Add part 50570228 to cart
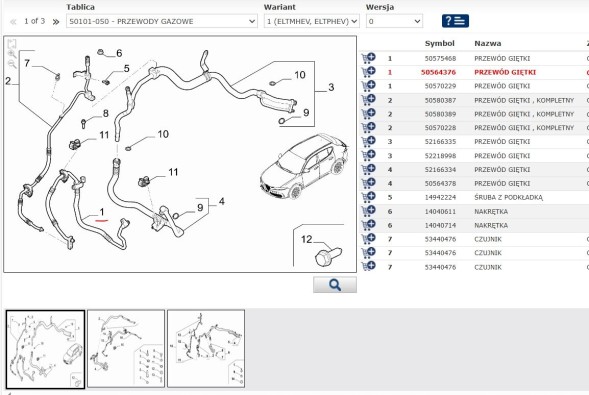589x395 pixels. click(368, 127)
